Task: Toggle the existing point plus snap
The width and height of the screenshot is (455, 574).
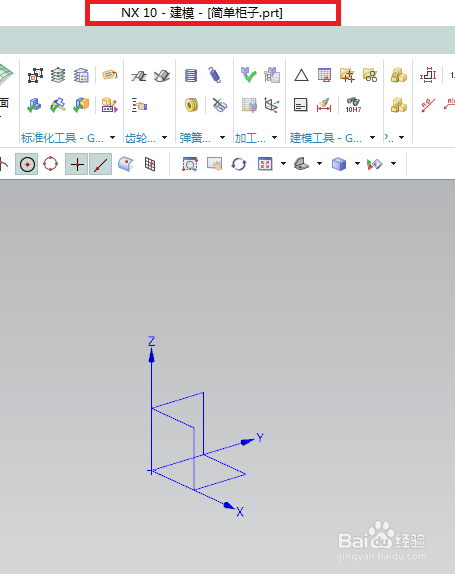Action: (x=77, y=164)
